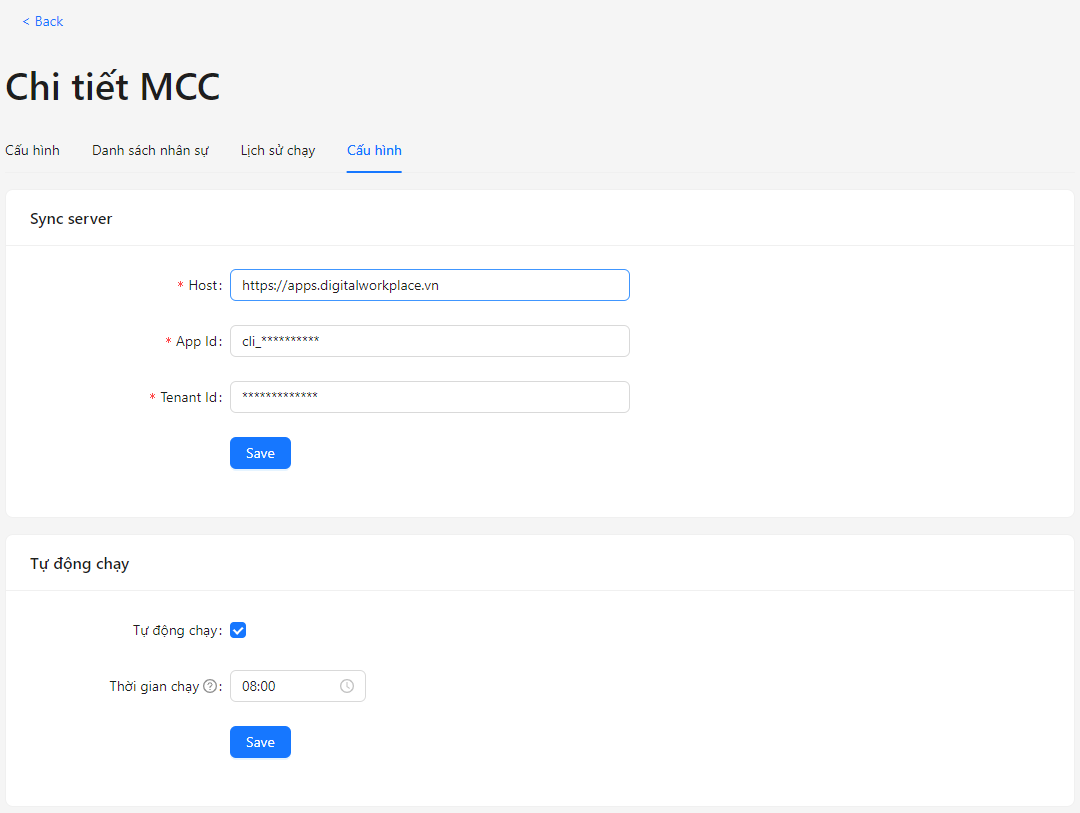This screenshot has width=1080, height=813.
Task: Focus the Host URL input field
Action: [429, 285]
